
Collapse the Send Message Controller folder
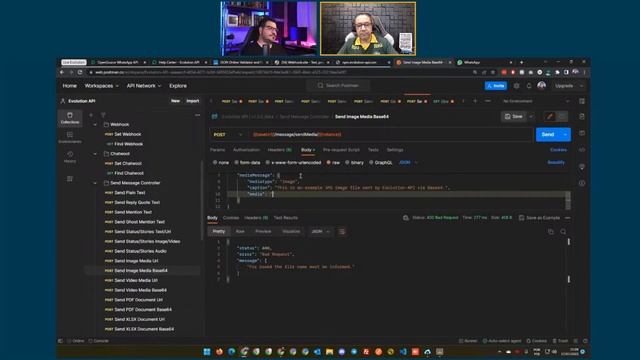click(96, 183)
